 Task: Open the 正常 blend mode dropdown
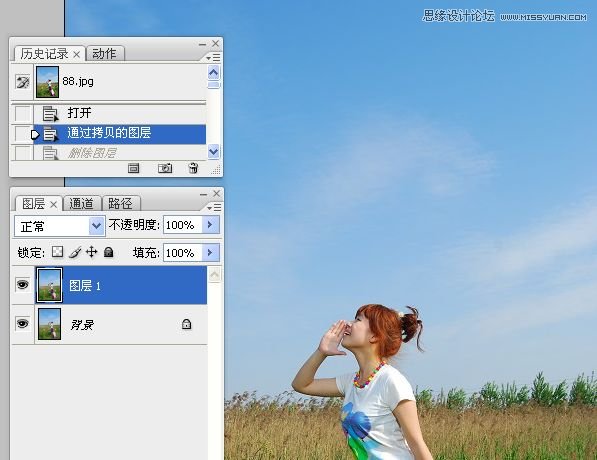tap(97, 226)
